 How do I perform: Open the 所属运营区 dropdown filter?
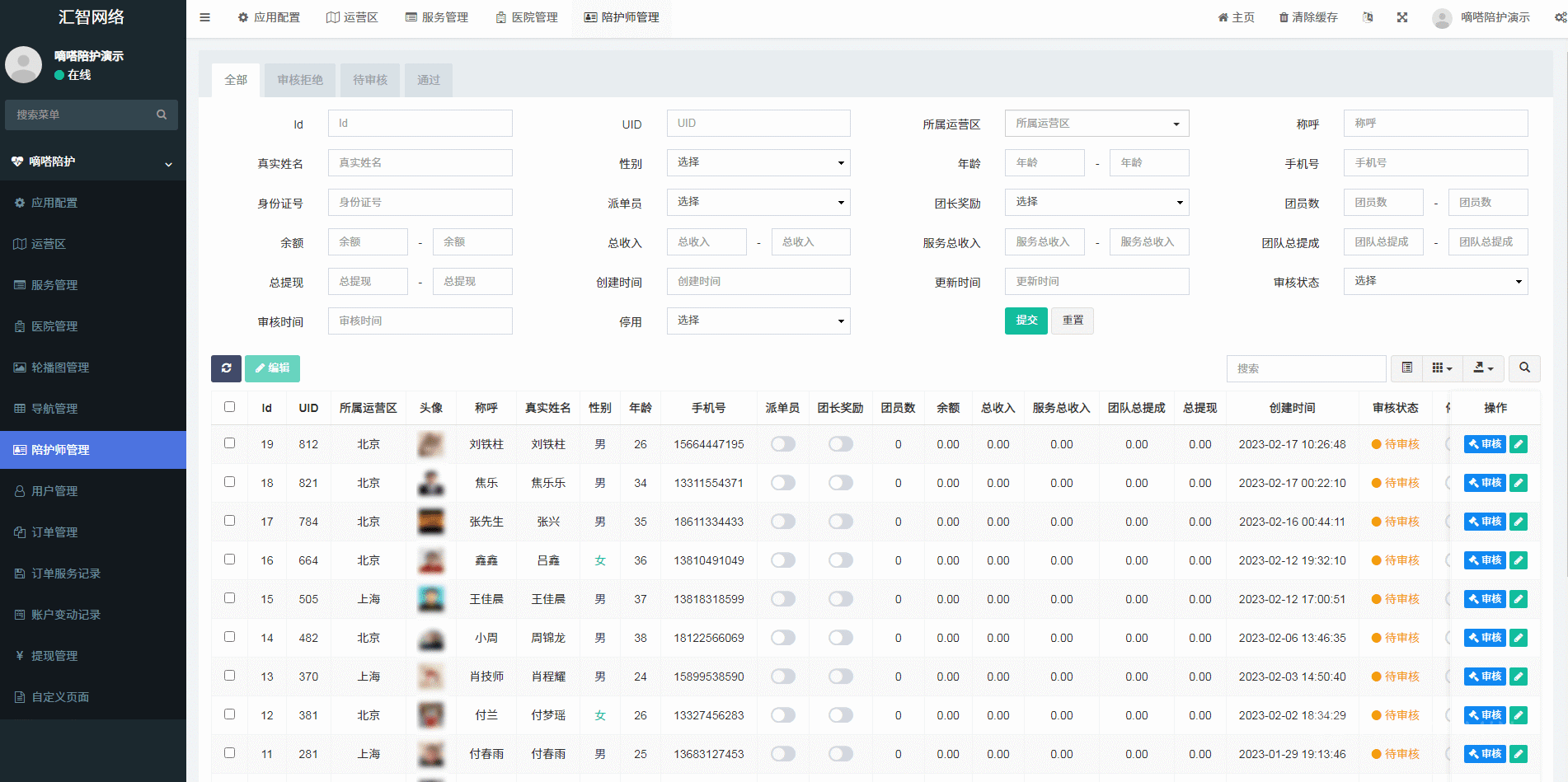(x=1096, y=124)
